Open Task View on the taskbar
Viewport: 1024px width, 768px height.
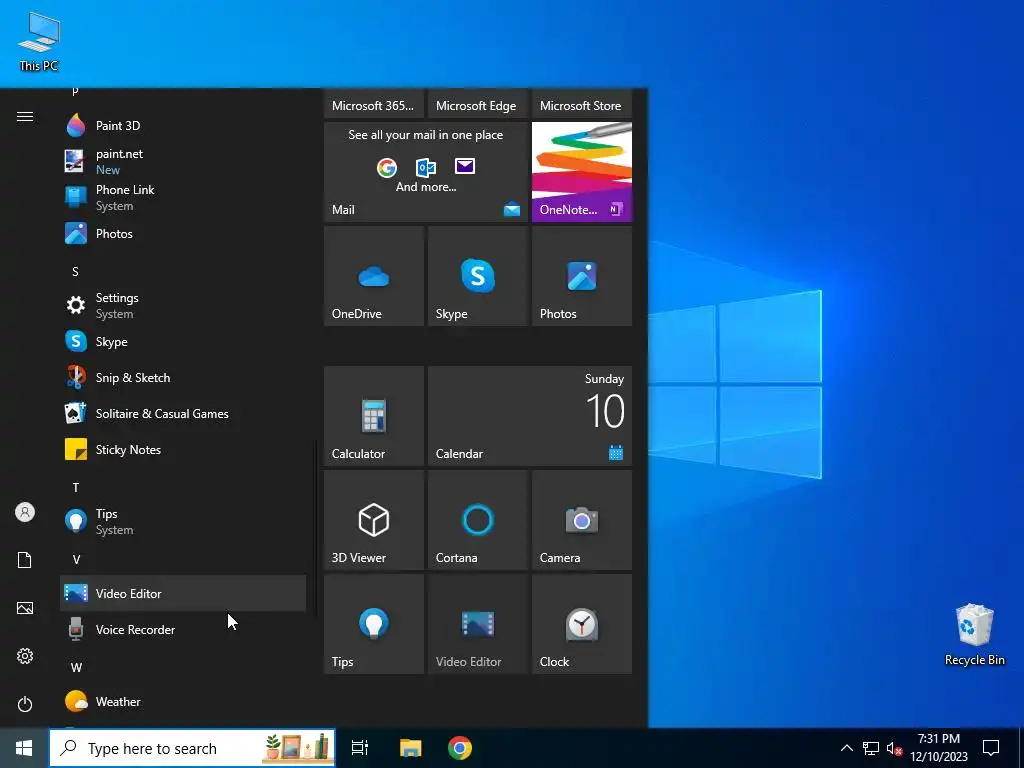(360, 748)
